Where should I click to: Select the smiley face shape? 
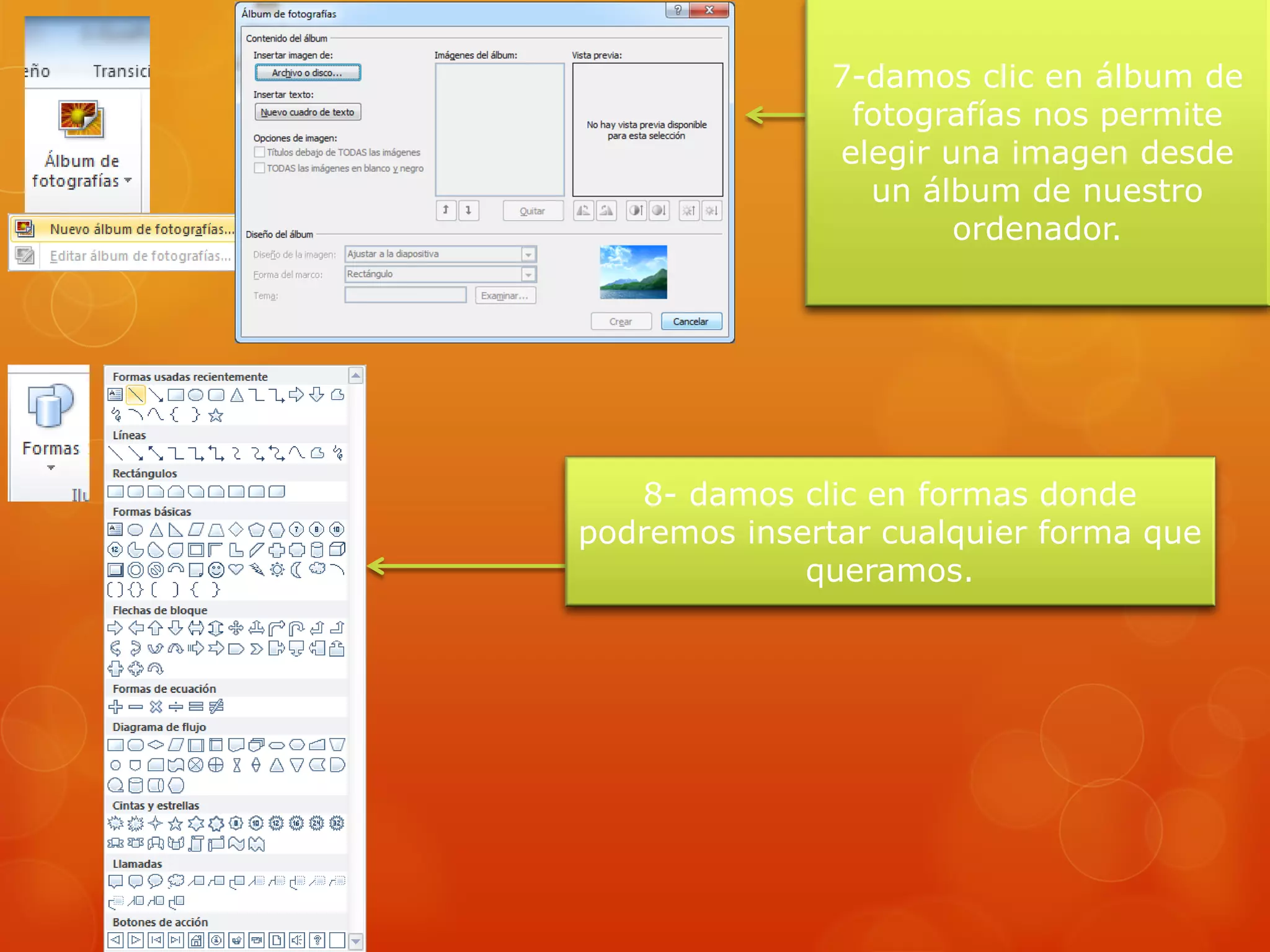(x=216, y=570)
